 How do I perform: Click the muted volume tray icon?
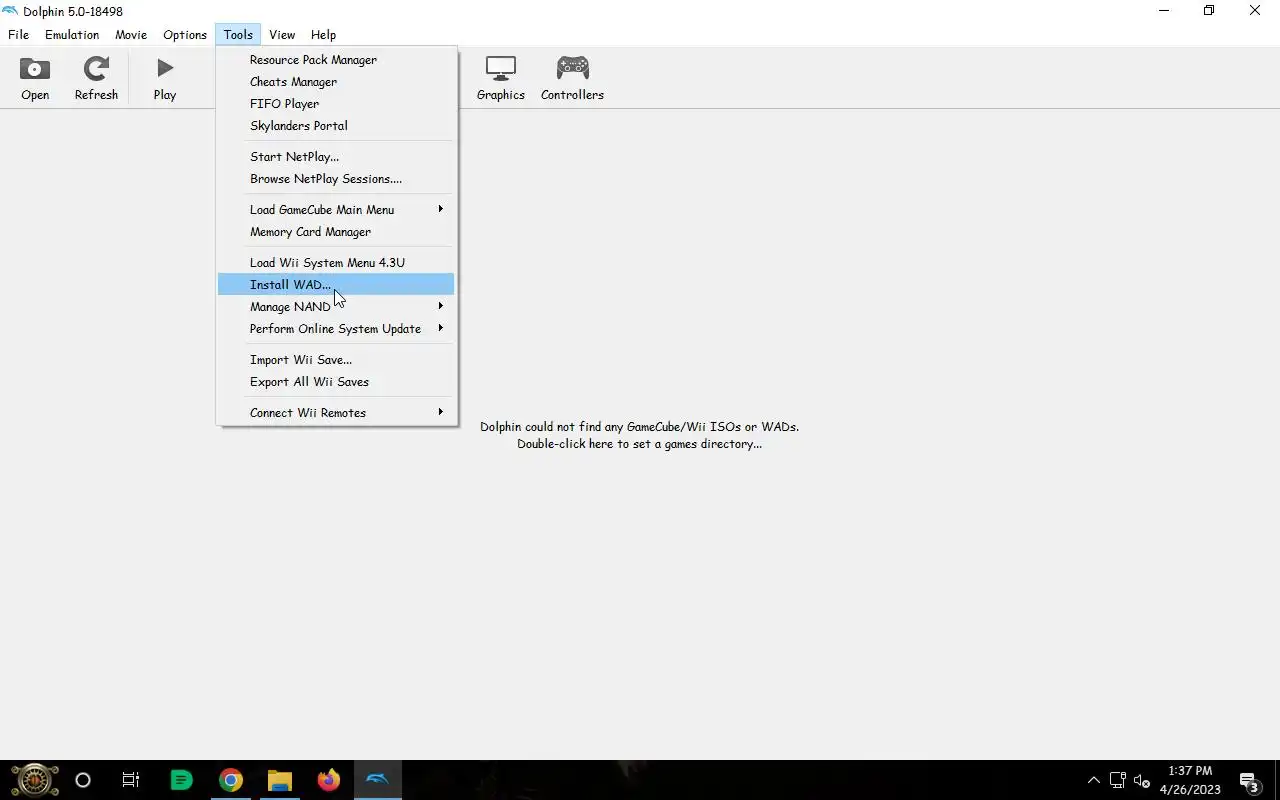(x=1142, y=781)
